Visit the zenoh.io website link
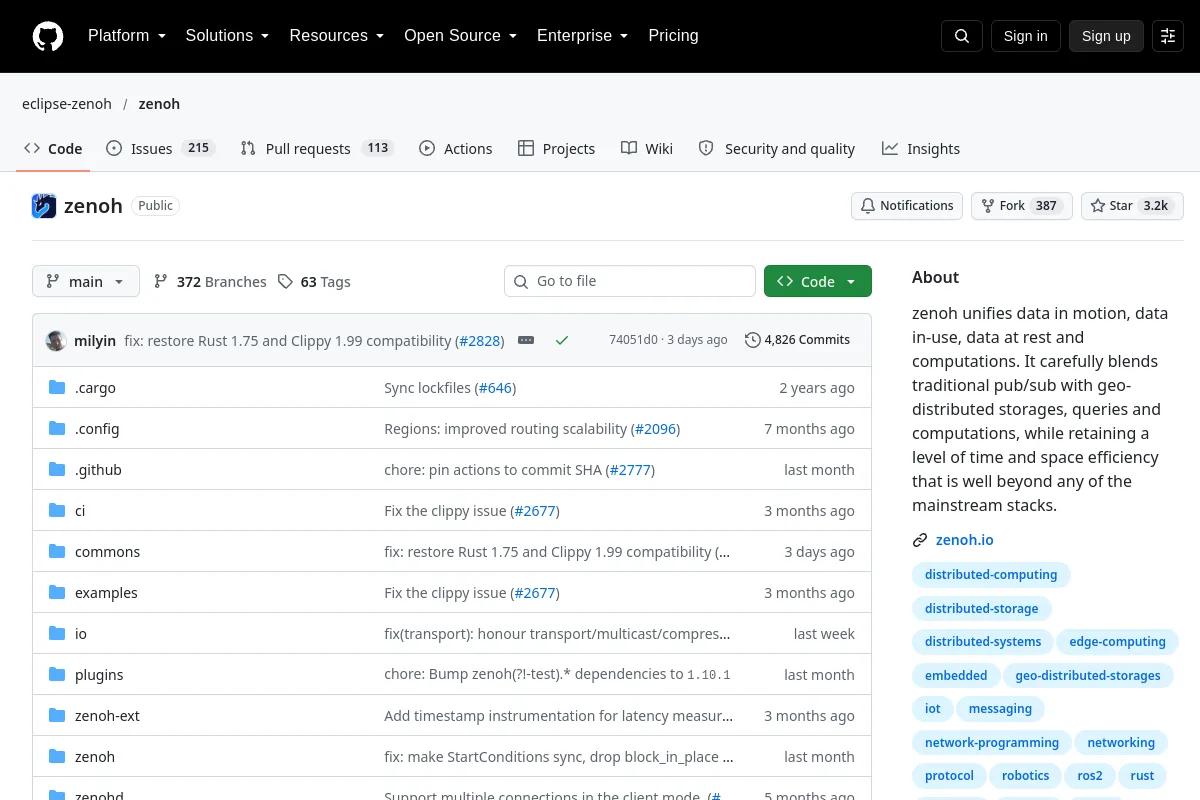Image resolution: width=1200 pixels, height=800 pixels. coord(964,540)
